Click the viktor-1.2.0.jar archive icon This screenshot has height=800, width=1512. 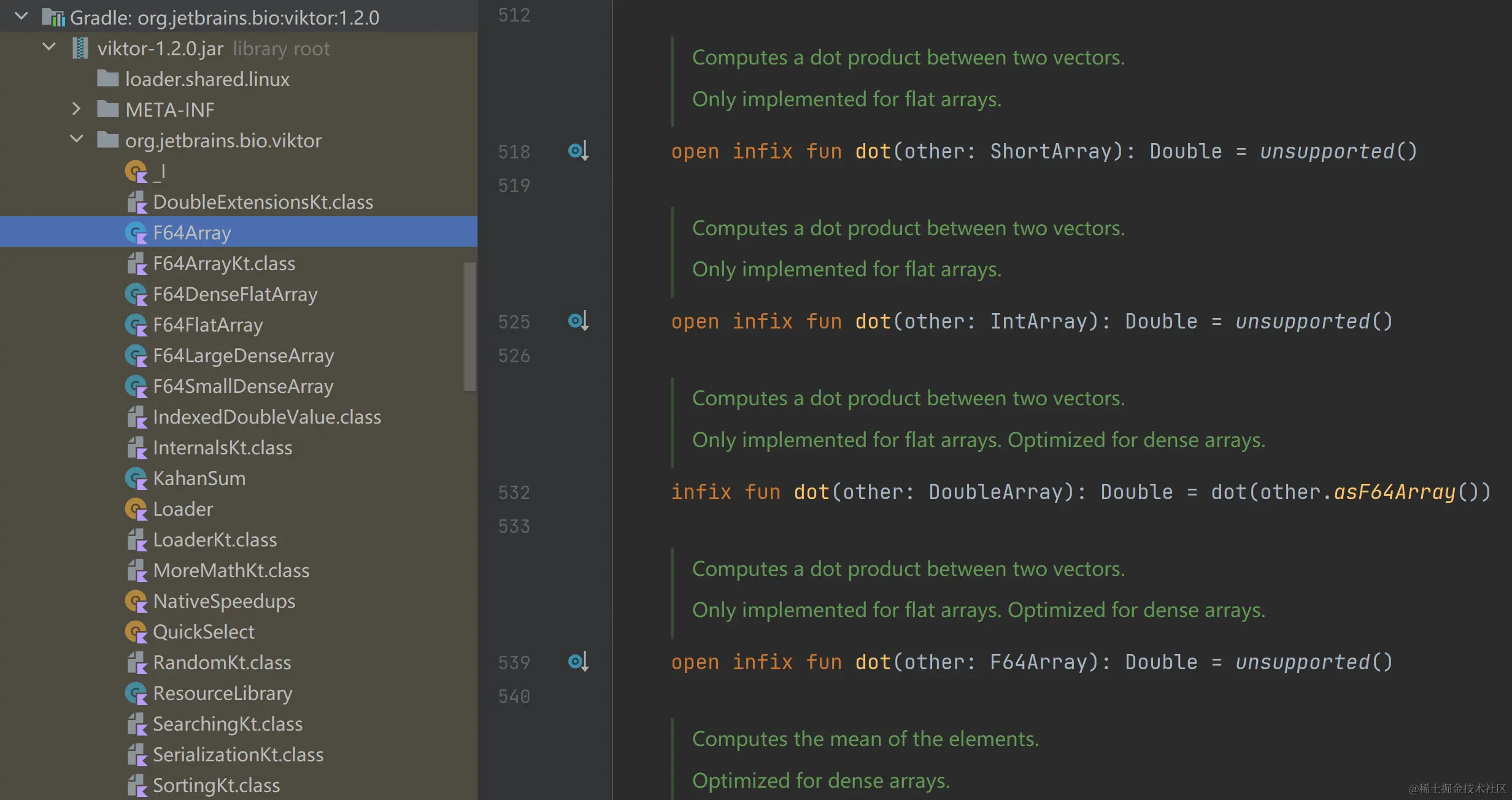pos(80,49)
